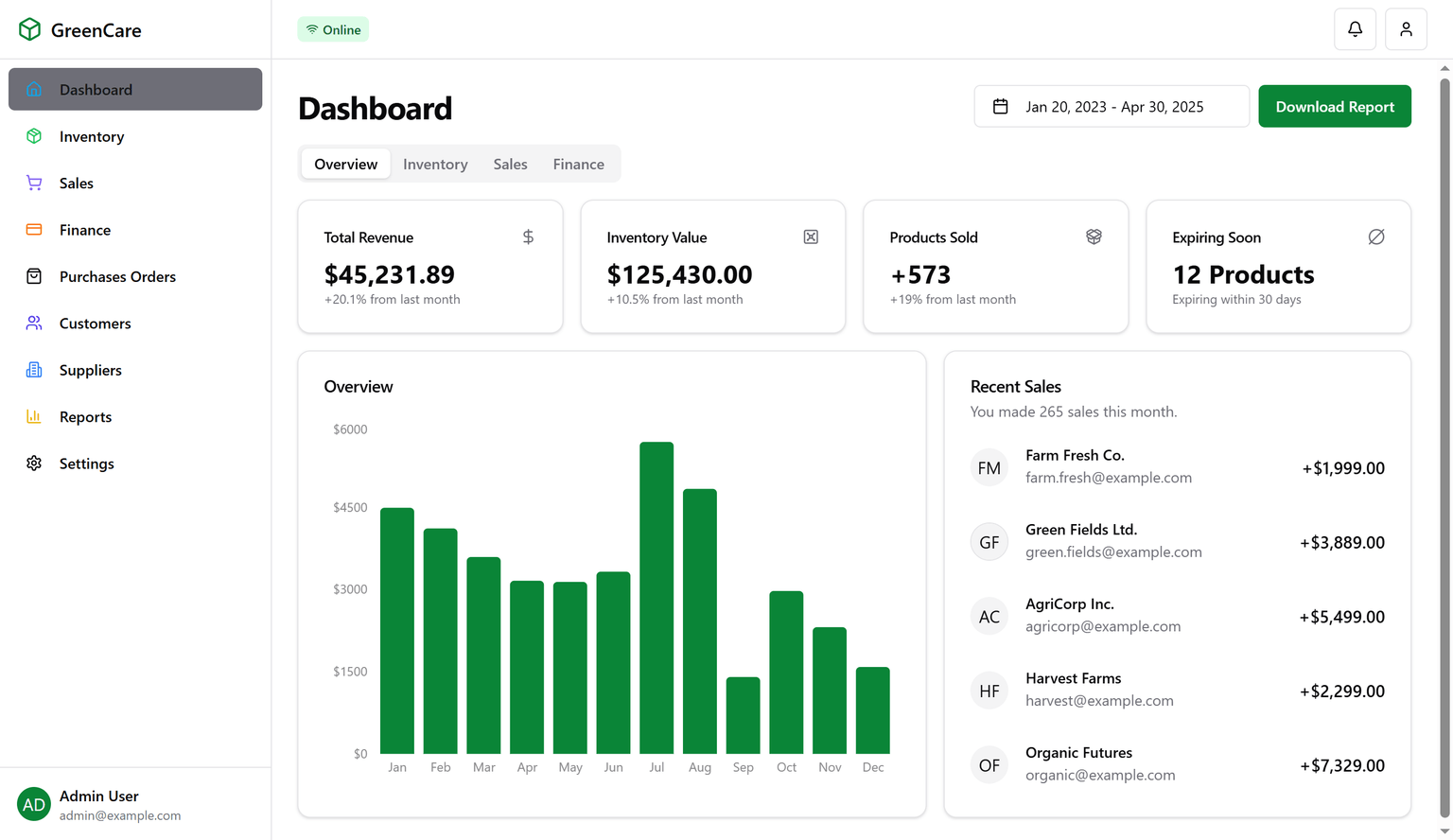The height and width of the screenshot is (840, 1453).
Task: Open Reports via the bar chart icon
Action: (x=34, y=416)
